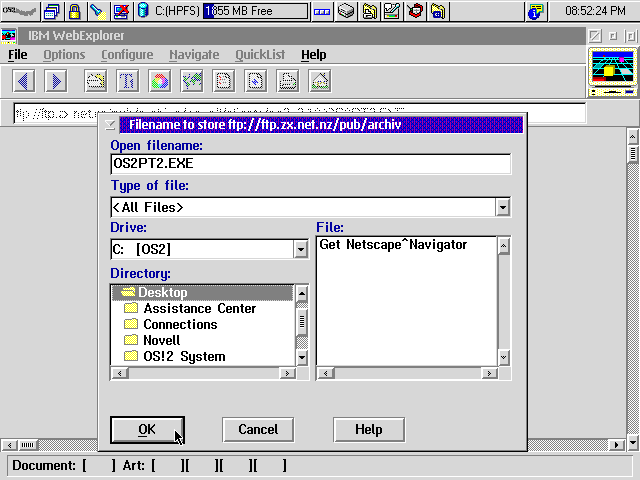Click the WarpCenter clock display

point(595,11)
